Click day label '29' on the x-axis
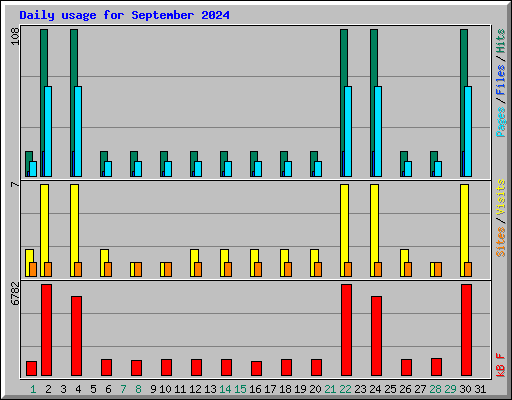 [x=450, y=389]
